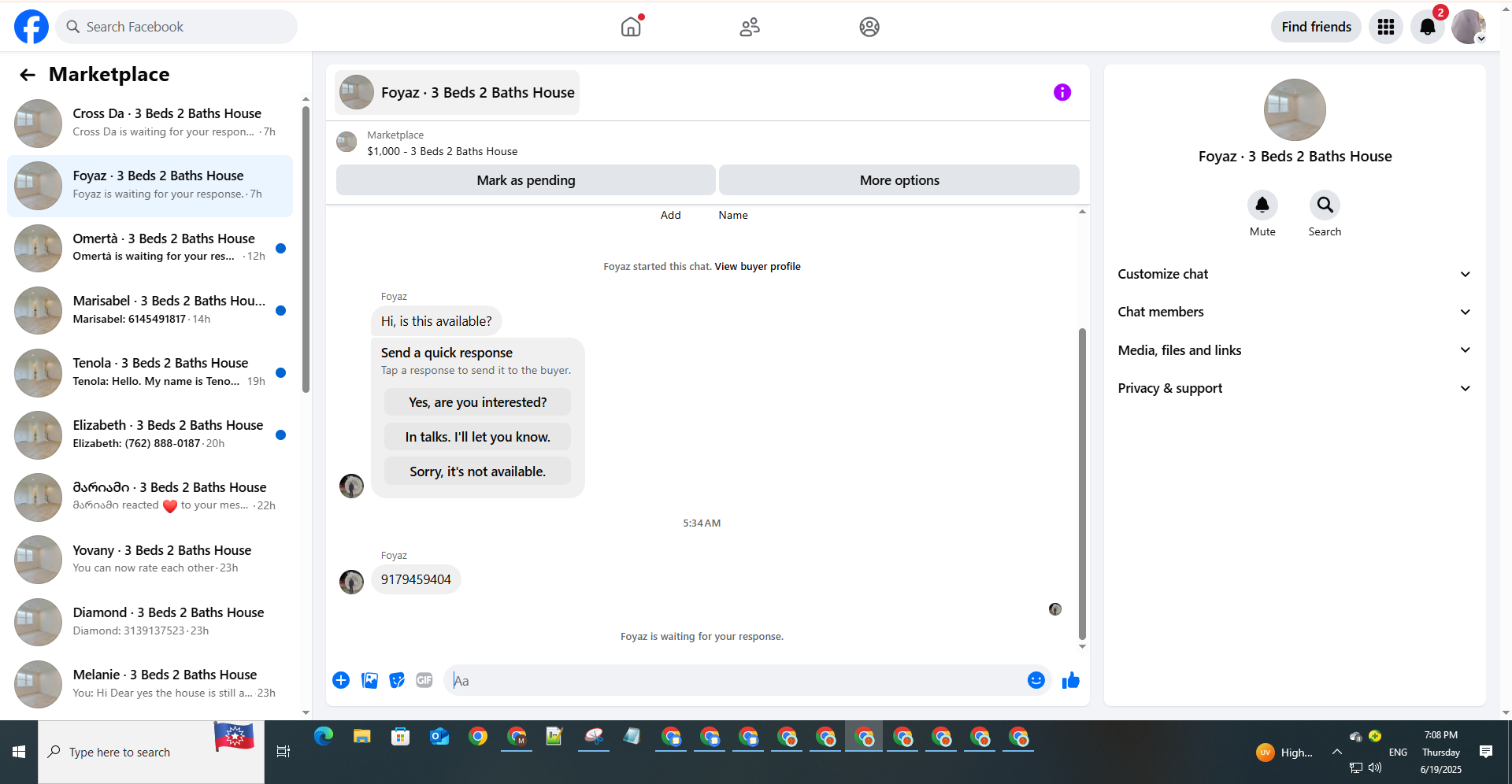The height and width of the screenshot is (784, 1512).
Task: Expand Media, files and links section
Action: click(1295, 350)
